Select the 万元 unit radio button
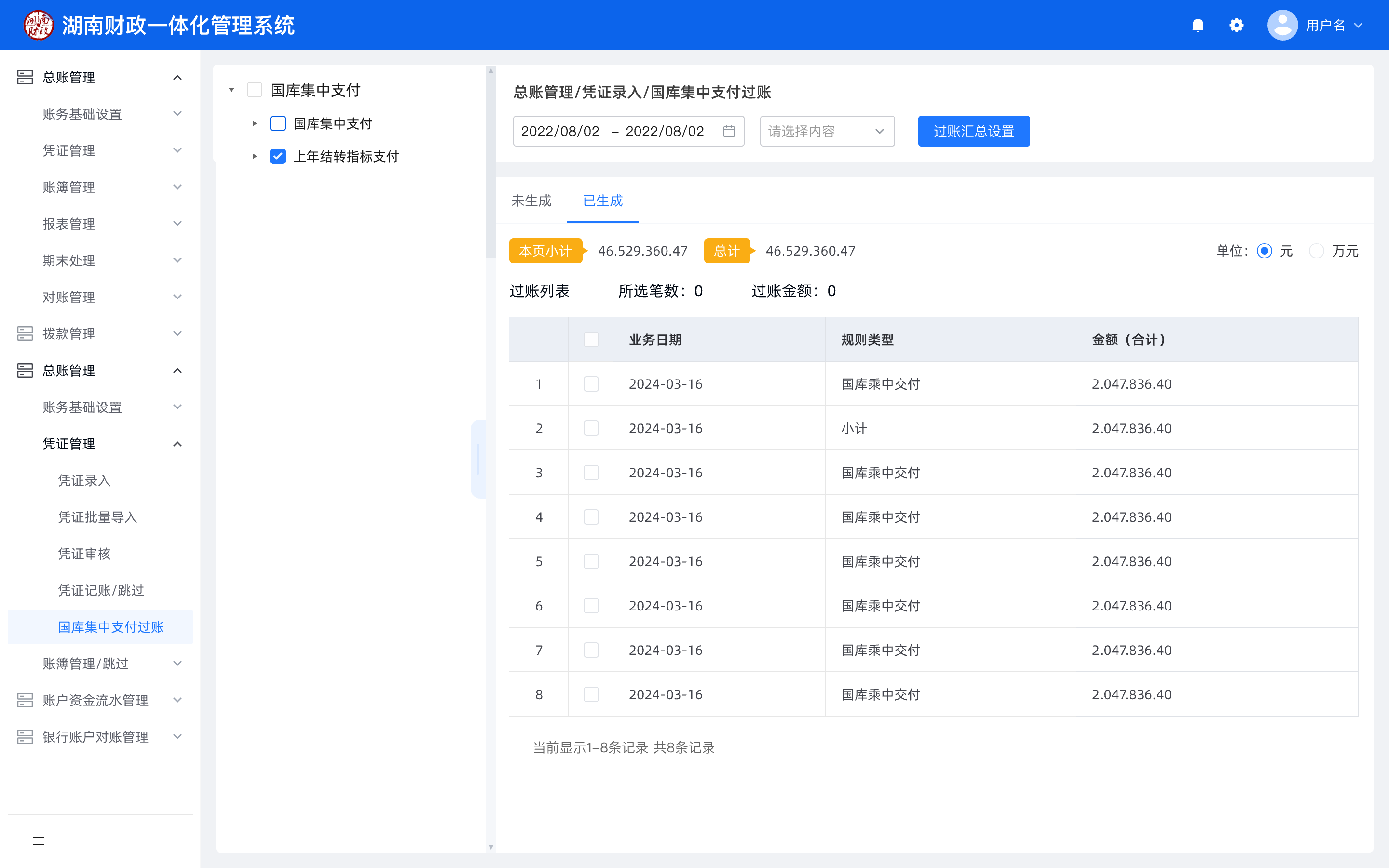 [1317, 251]
